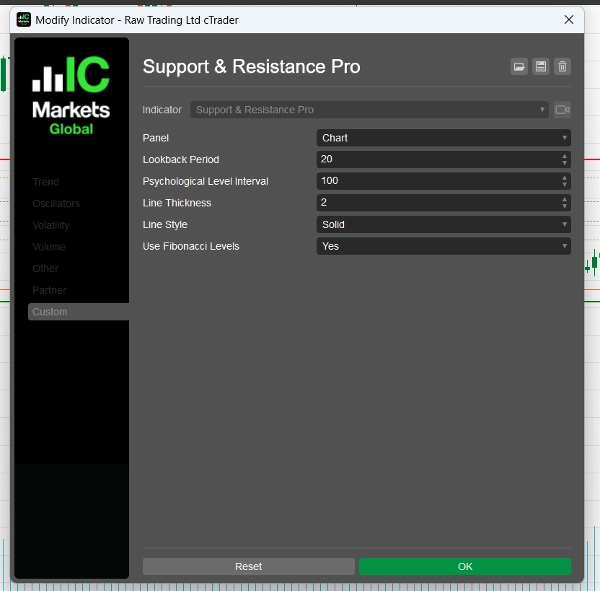Click the video camera icon beside Indicator
This screenshot has height=591, width=600.
[562, 110]
